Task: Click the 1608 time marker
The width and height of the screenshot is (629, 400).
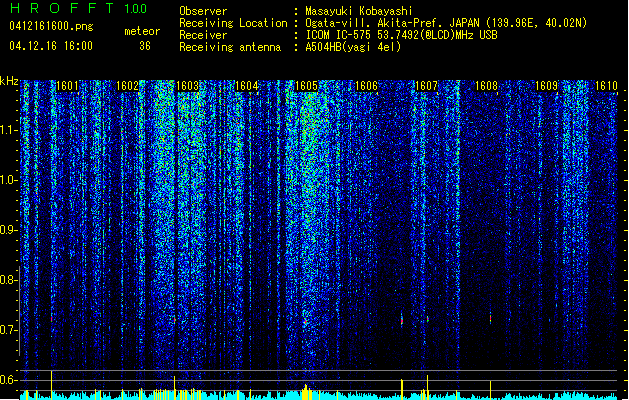Action: click(x=486, y=86)
